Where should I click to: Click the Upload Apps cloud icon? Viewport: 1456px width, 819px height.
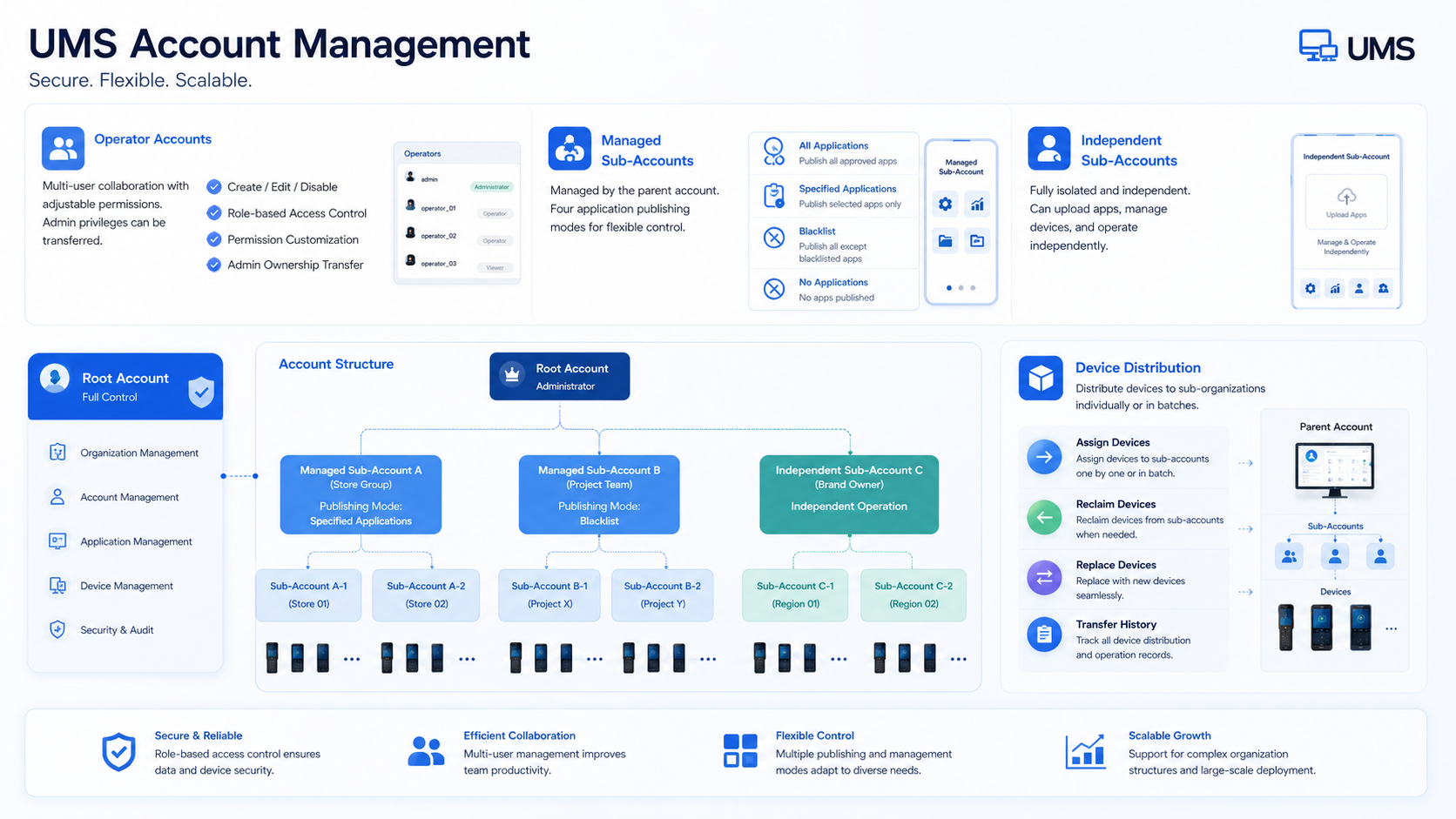(1346, 196)
